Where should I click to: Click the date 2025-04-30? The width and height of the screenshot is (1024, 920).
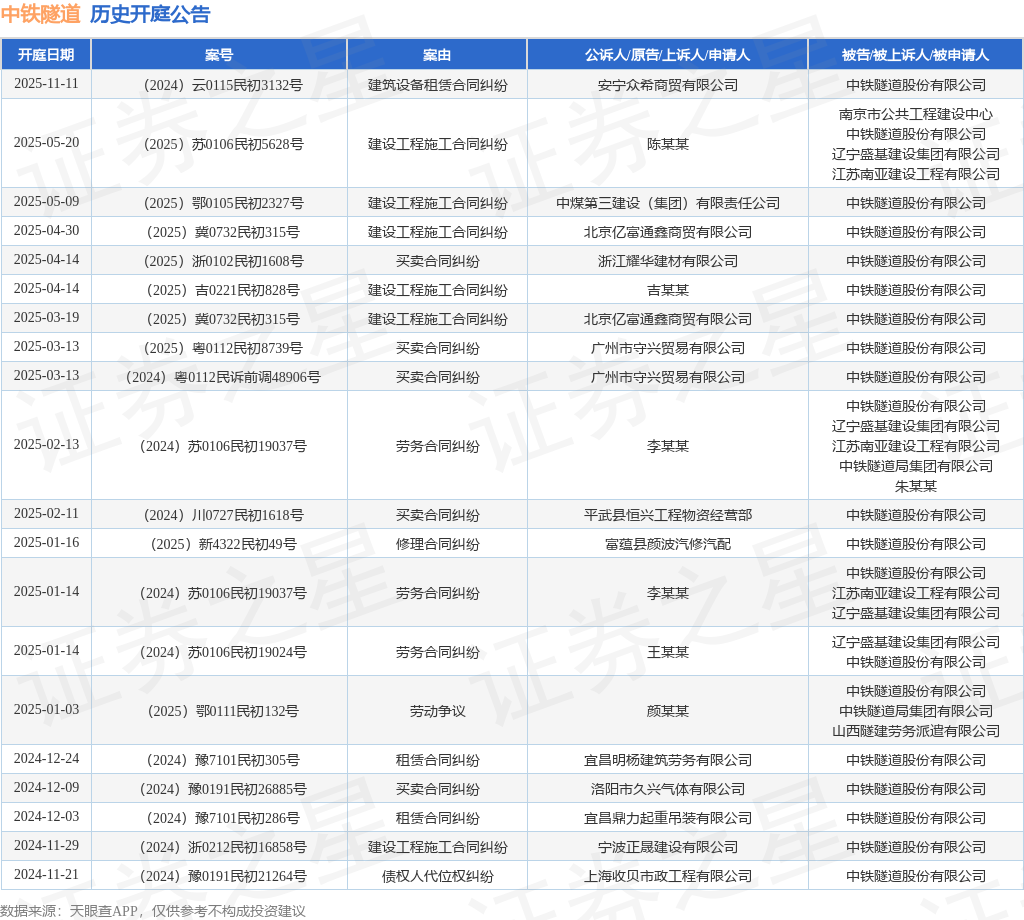46,231
